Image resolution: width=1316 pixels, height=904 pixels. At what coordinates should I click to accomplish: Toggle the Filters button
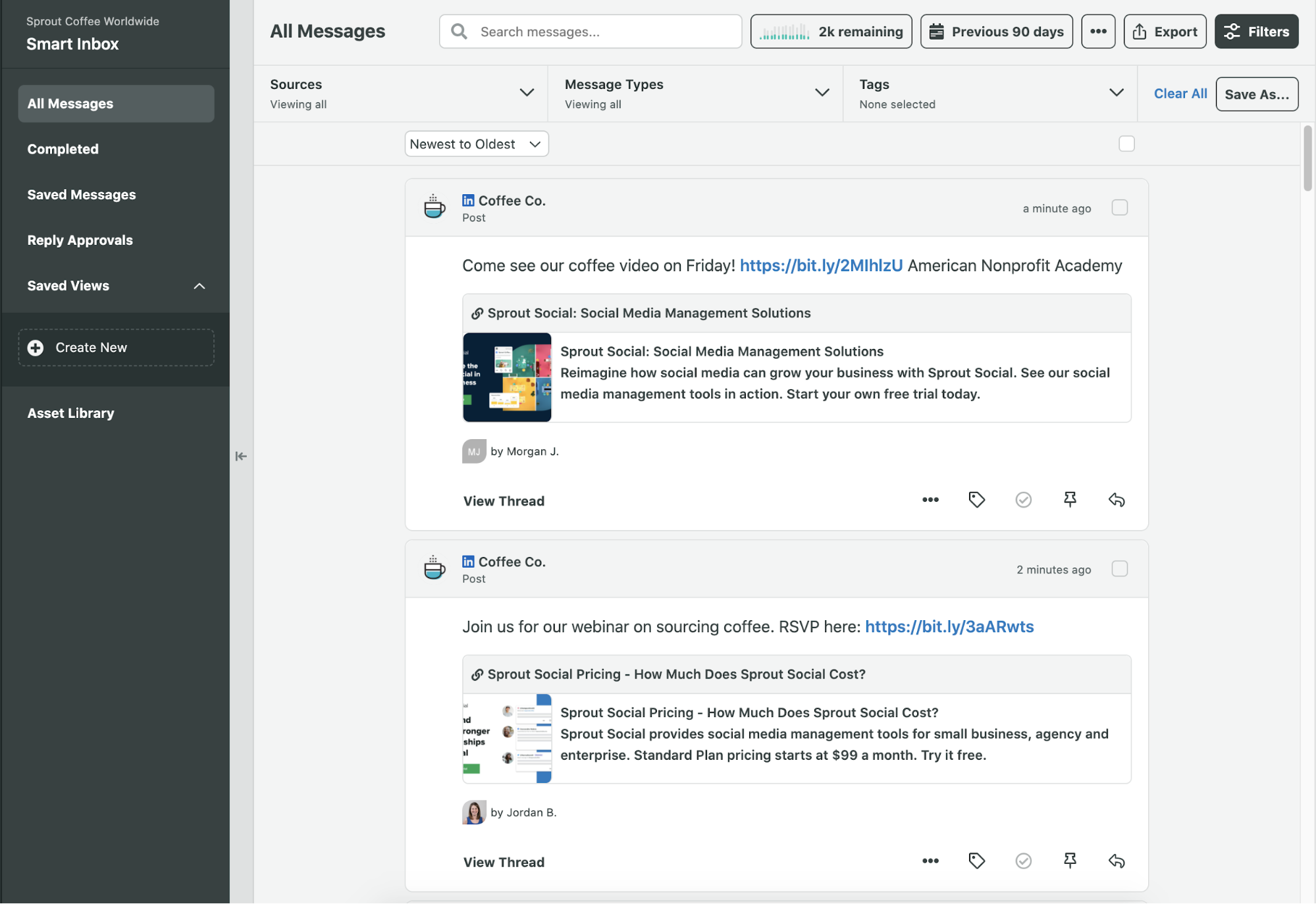click(1256, 32)
